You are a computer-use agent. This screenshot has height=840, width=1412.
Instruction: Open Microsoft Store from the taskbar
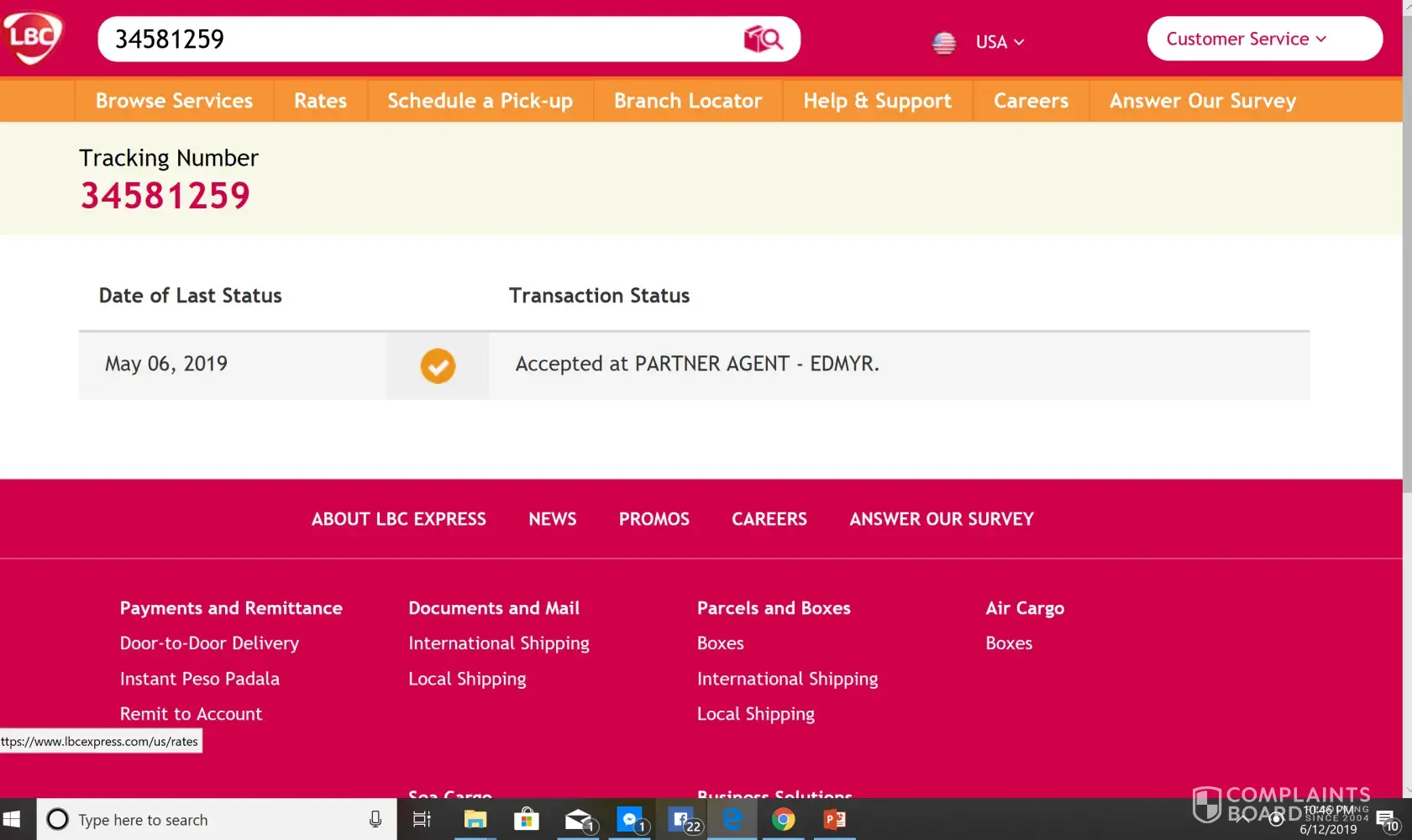pyautogui.click(x=527, y=819)
